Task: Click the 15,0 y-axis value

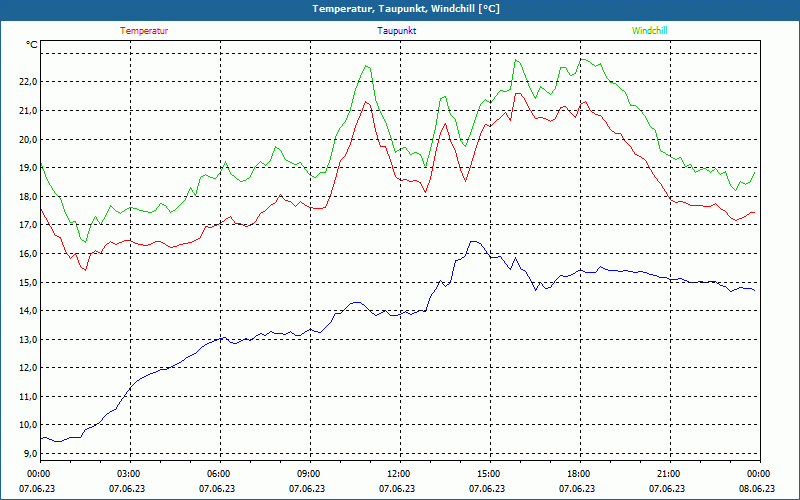Action: pos(29,282)
